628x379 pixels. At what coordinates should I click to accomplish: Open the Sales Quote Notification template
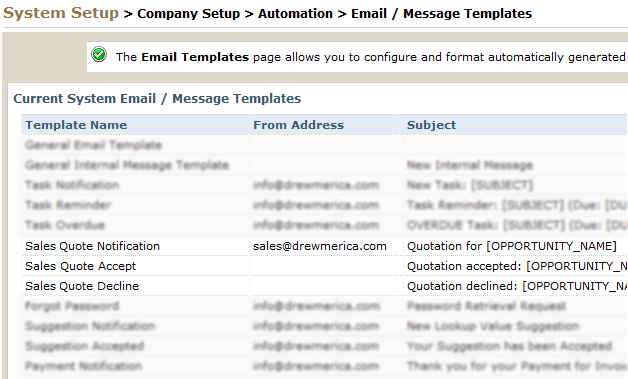(x=93, y=246)
